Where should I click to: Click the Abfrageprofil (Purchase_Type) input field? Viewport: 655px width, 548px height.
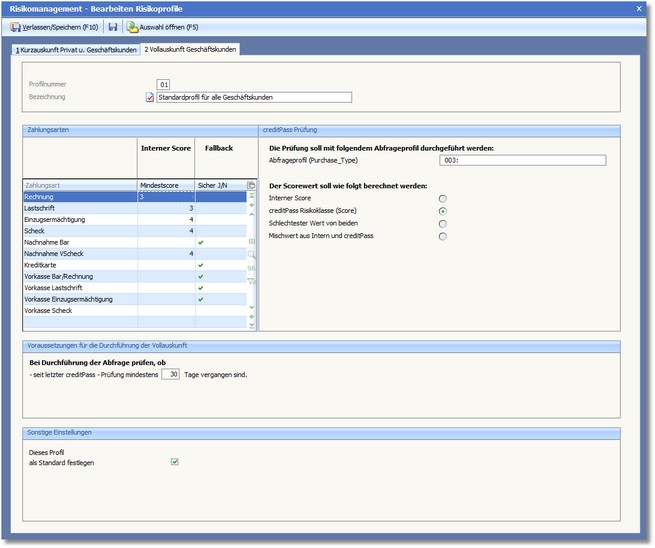(522, 159)
